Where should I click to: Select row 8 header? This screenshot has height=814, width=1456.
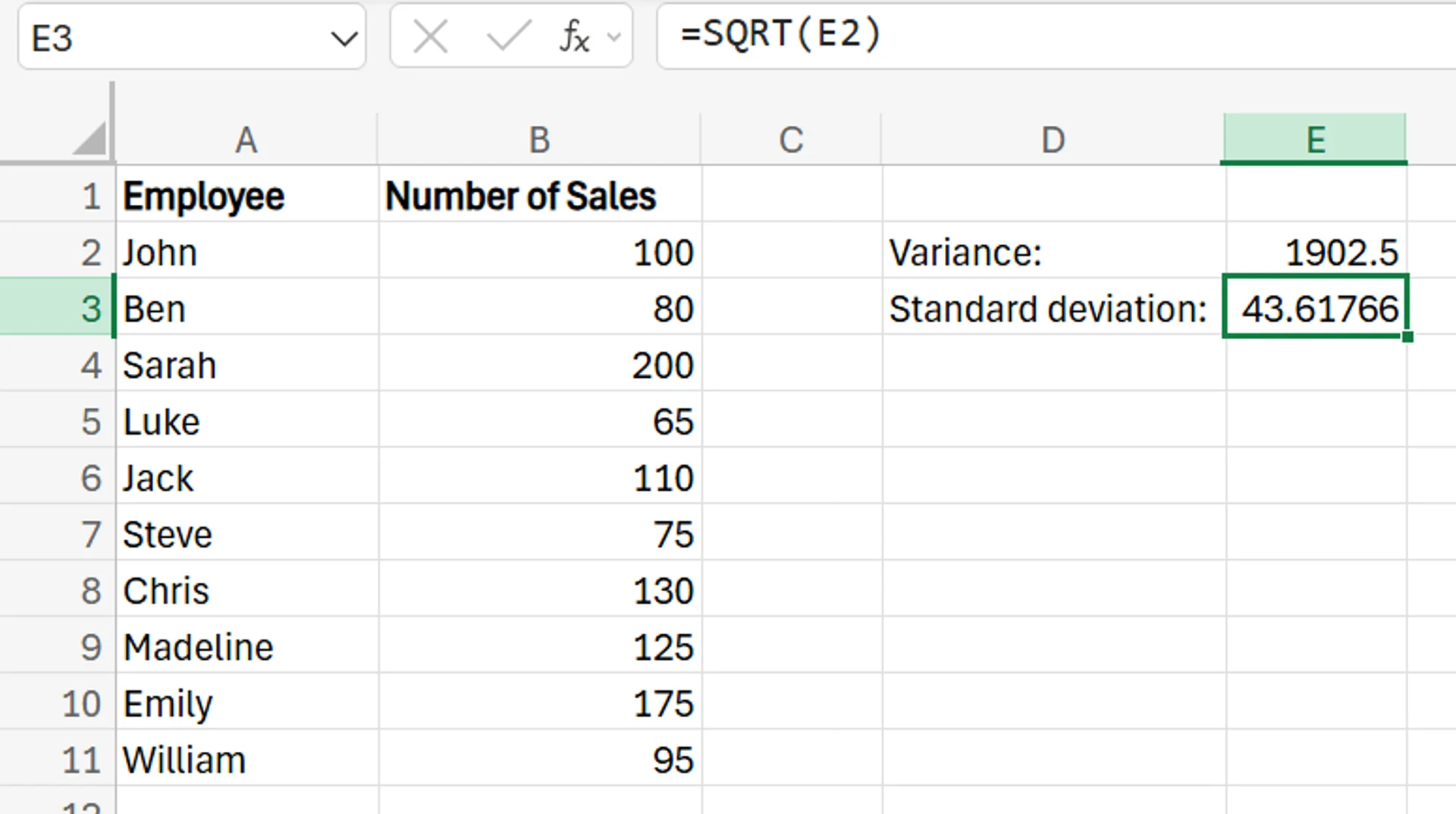pyautogui.click(x=58, y=589)
